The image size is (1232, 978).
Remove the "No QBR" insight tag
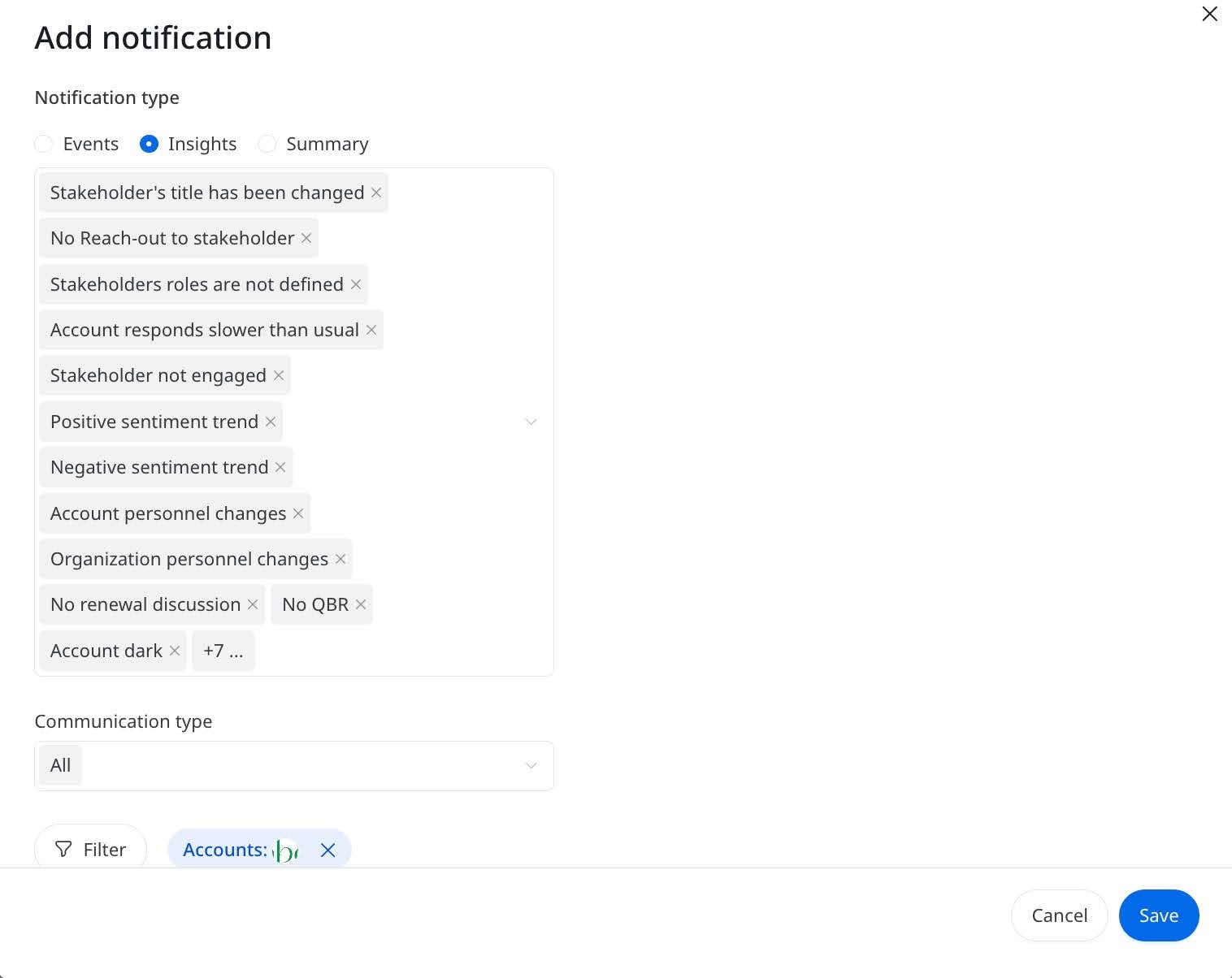pyautogui.click(x=360, y=604)
